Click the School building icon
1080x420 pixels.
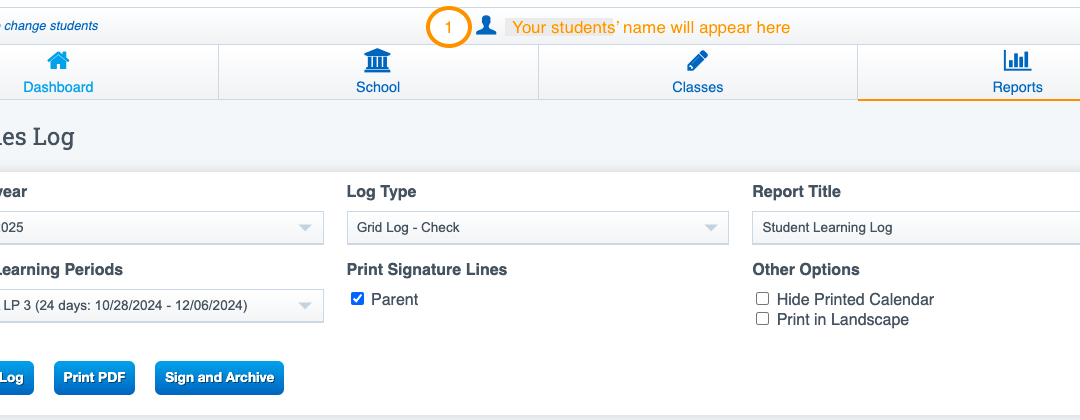tap(377, 61)
